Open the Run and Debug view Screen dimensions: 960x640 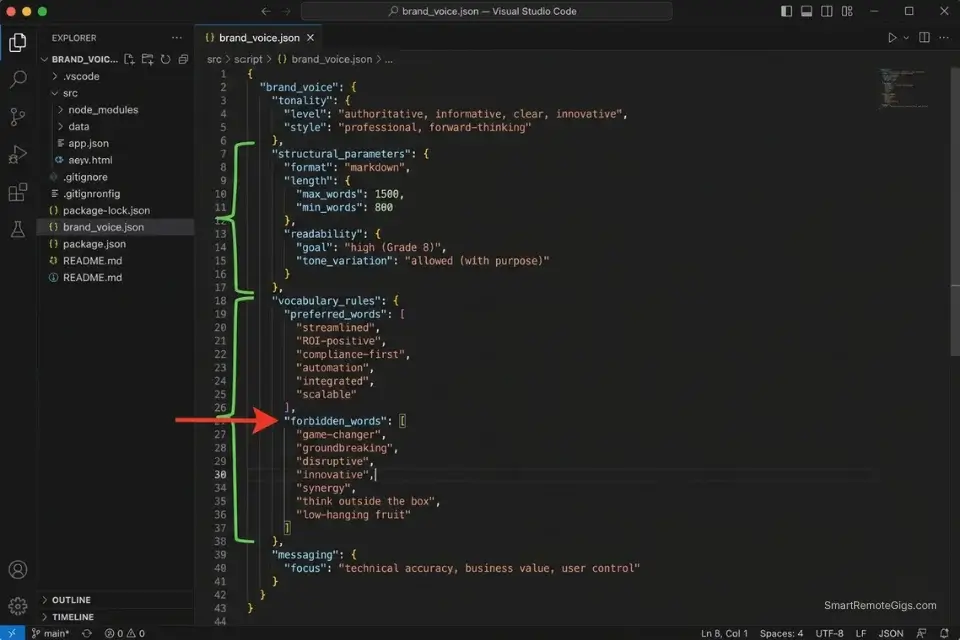tap(18, 154)
